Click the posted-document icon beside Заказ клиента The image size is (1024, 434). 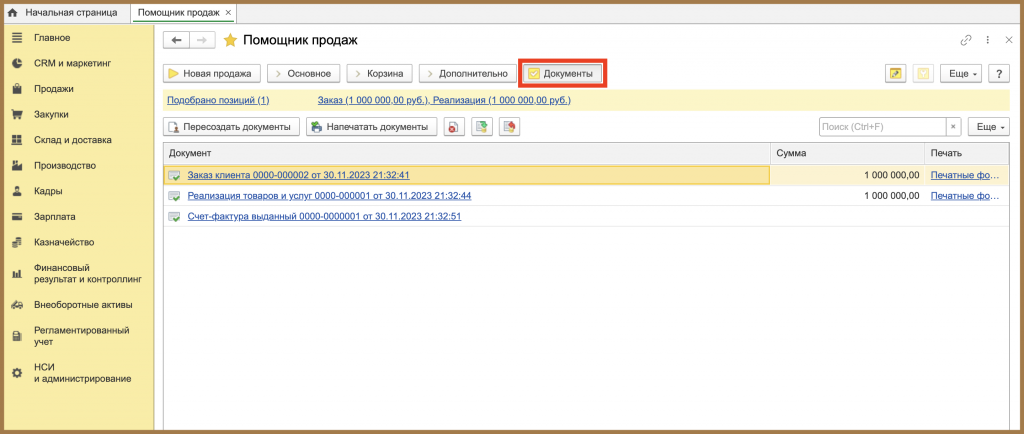174,175
